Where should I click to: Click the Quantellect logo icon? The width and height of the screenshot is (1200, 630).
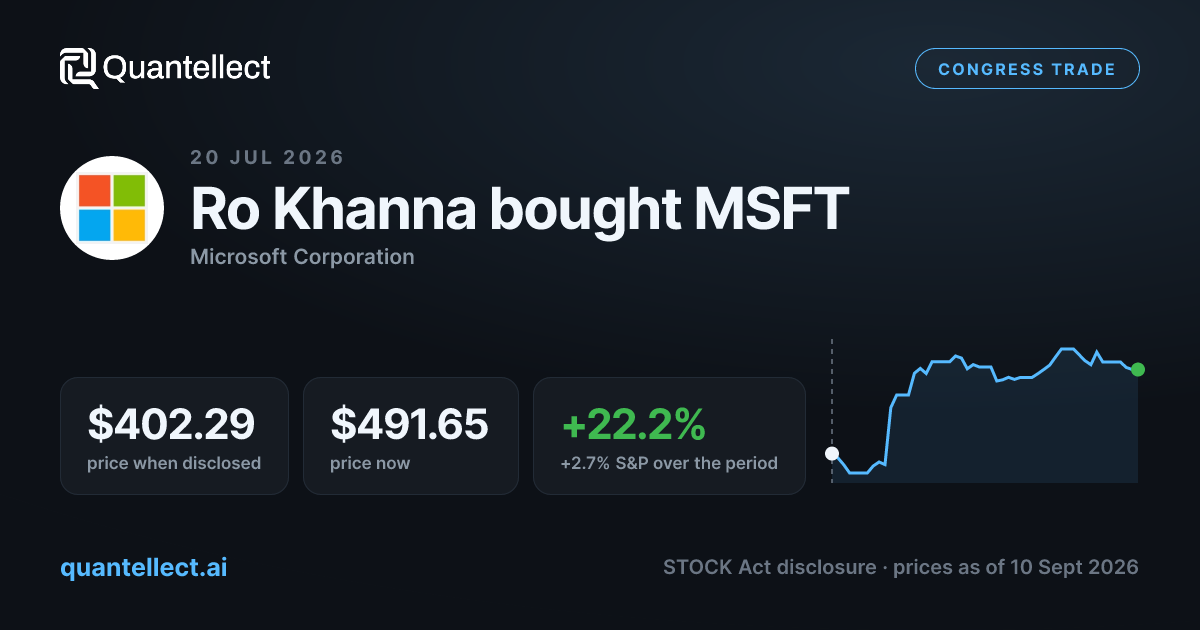[79, 68]
